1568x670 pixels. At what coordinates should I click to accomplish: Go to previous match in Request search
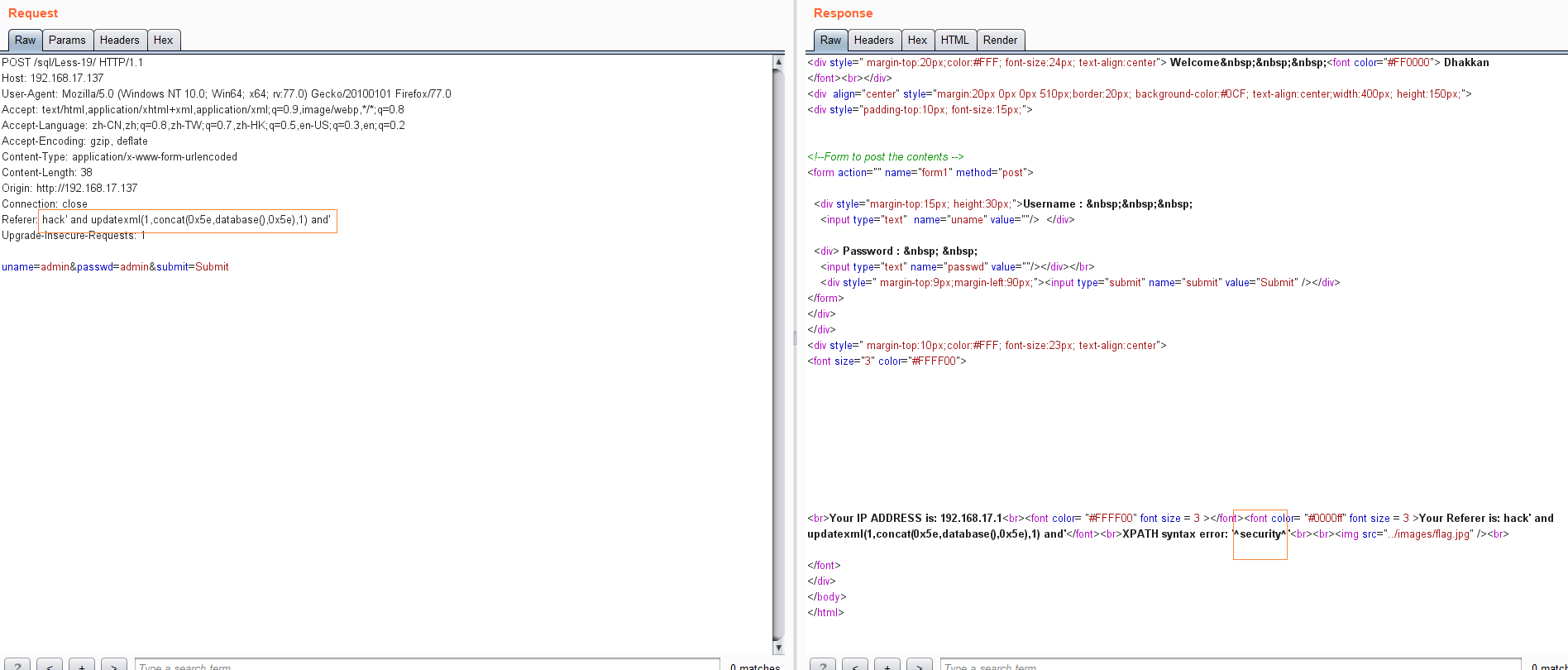(x=50, y=665)
